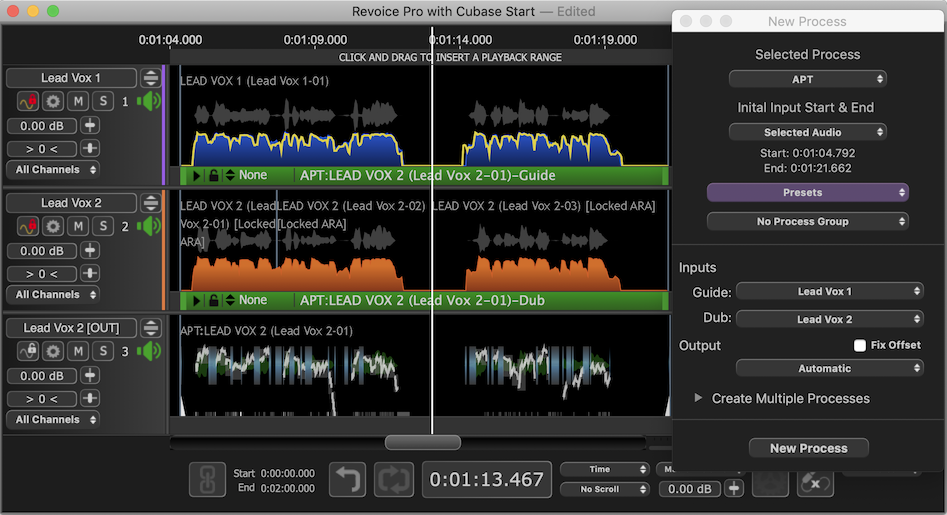947x515 pixels.
Task: Click padlock icon on the Dub process bar
Action: (x=213, y=300)
